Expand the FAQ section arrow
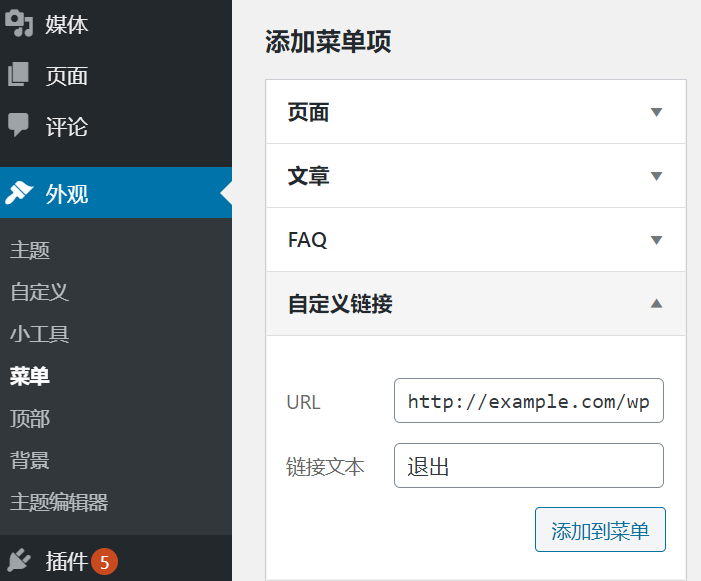Screen dimensions: 701x581 click(656, 240)
